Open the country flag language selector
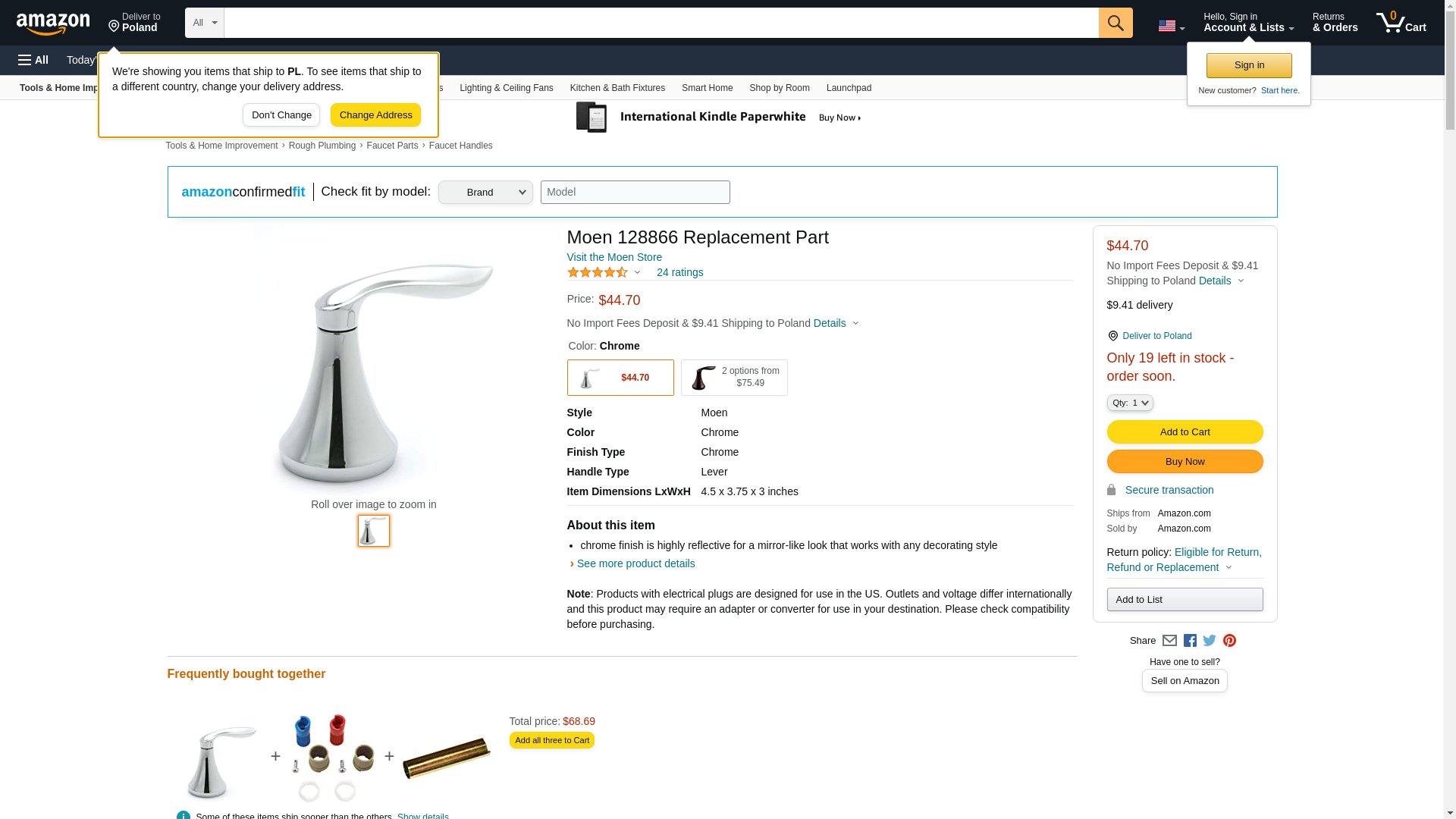The width and height of the screenshot is (1456, 819). 1171,26
